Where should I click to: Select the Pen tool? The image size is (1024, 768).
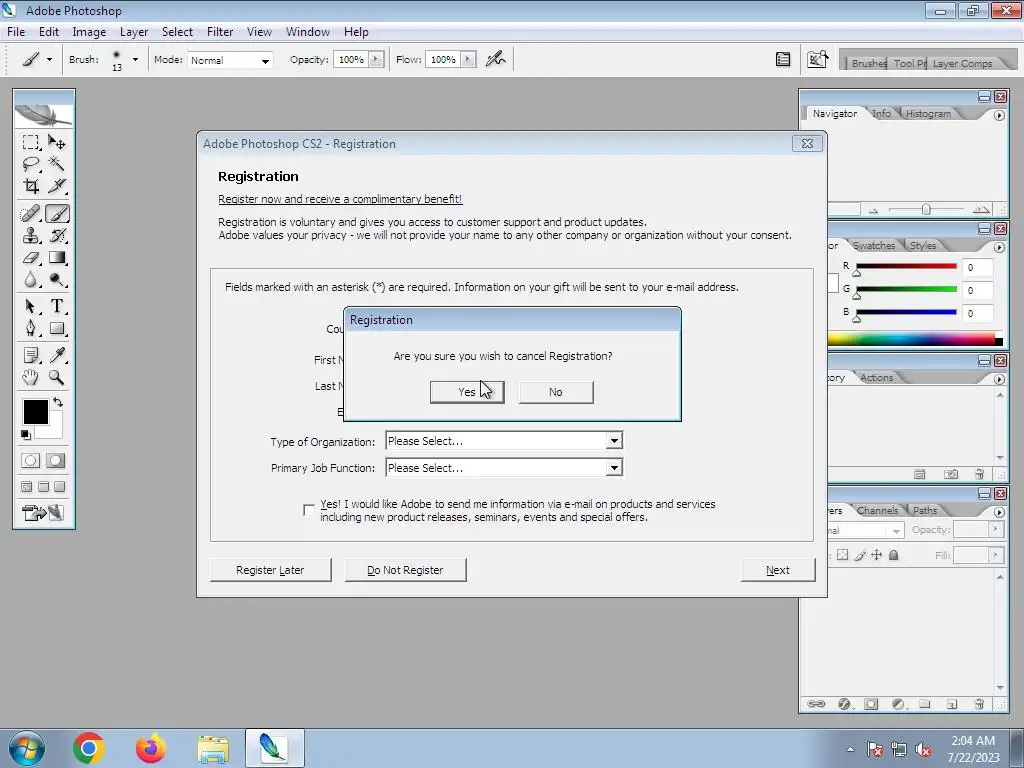tap(30, 328)
